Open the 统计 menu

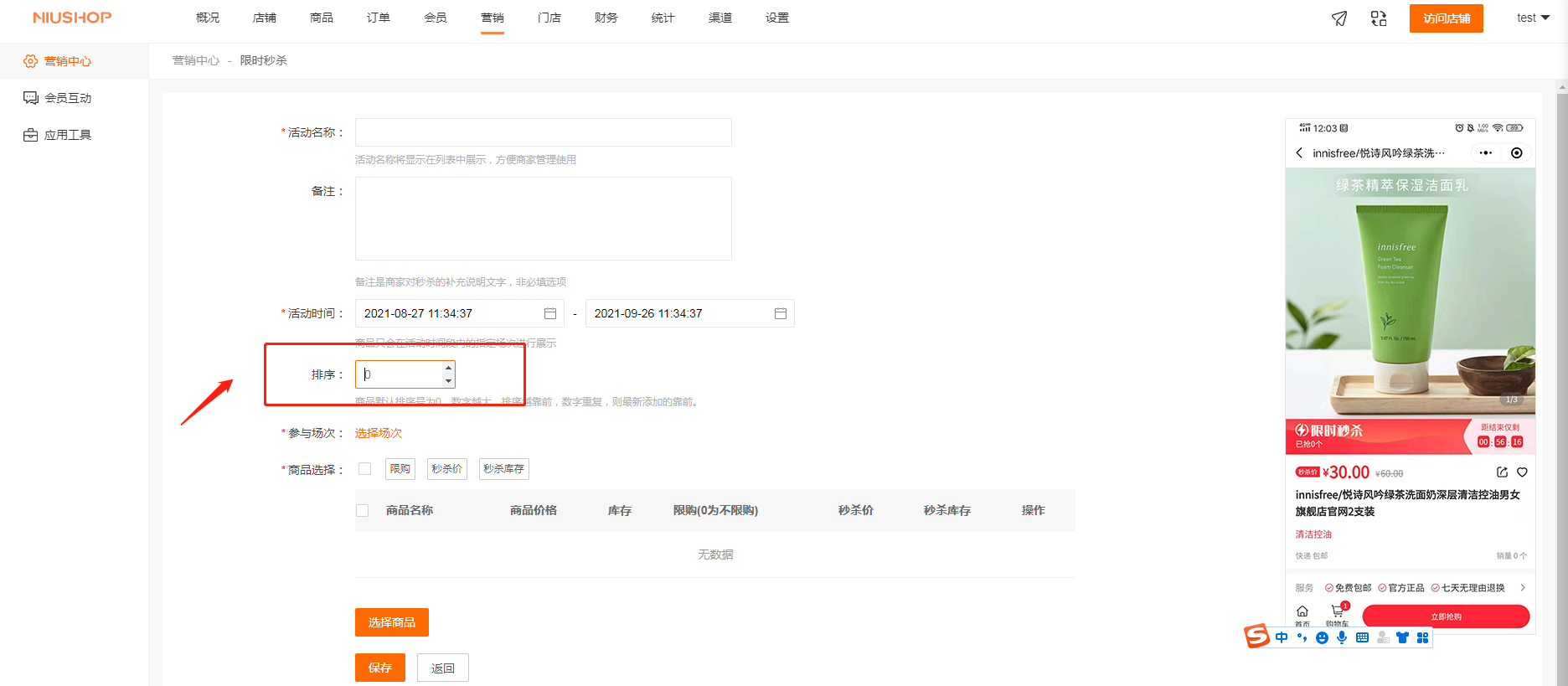[x=663, y=18]
